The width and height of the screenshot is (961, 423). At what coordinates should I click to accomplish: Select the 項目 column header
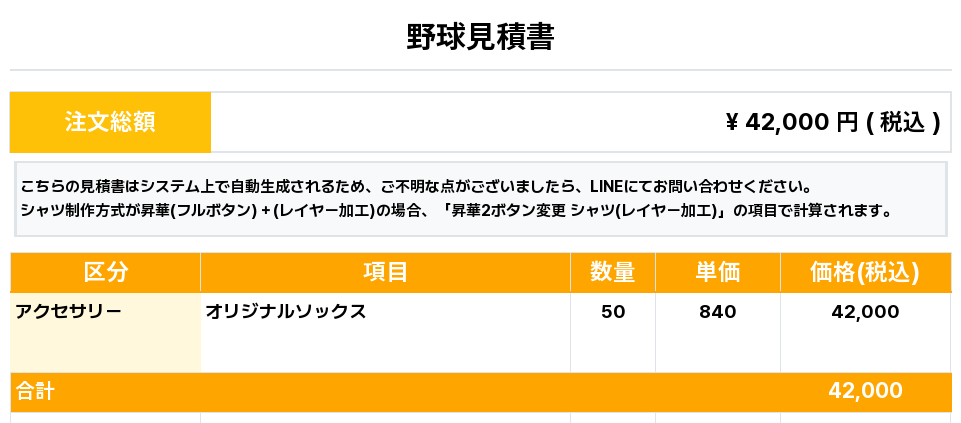[385, 272]
